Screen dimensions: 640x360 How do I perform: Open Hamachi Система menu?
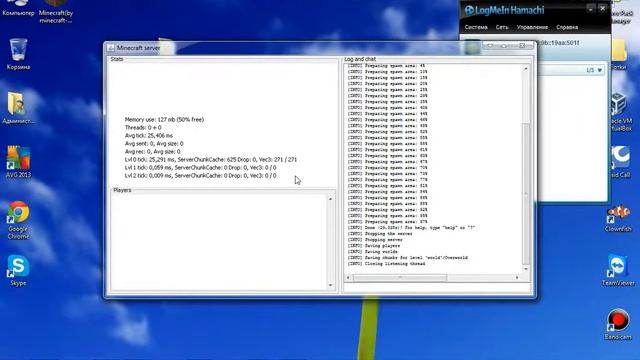coord(476,27)
